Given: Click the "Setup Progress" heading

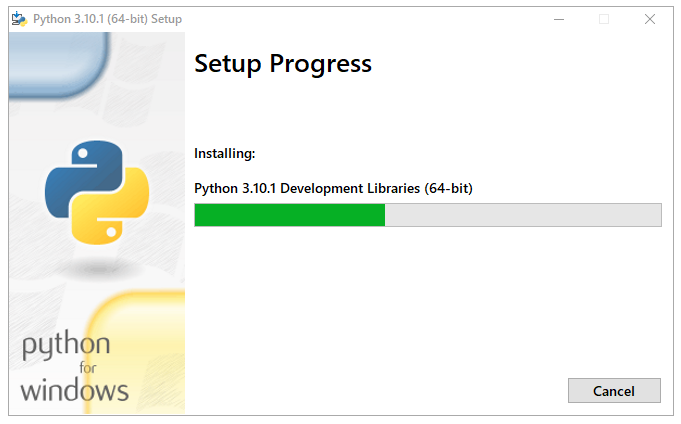Looking at the screenshot, I should 283,64.
